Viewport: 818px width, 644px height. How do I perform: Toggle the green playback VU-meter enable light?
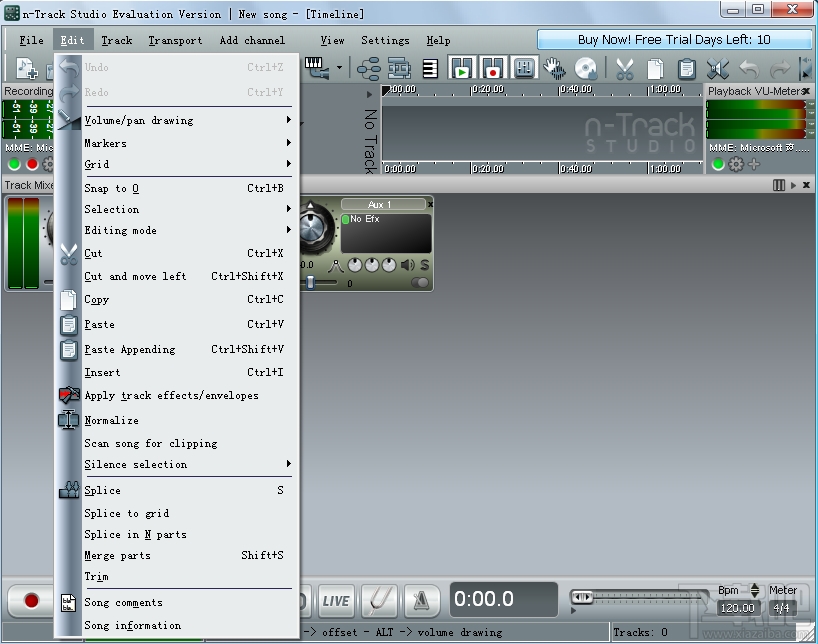(x=718, y=164)
